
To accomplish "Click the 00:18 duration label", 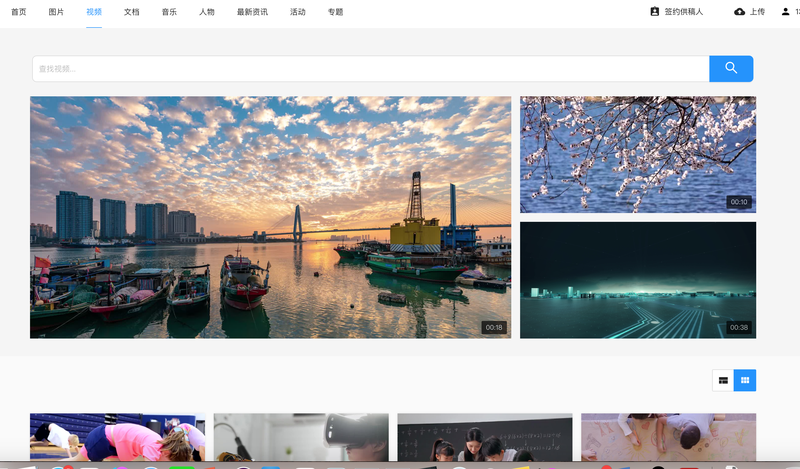I will [x=494, y=328].
